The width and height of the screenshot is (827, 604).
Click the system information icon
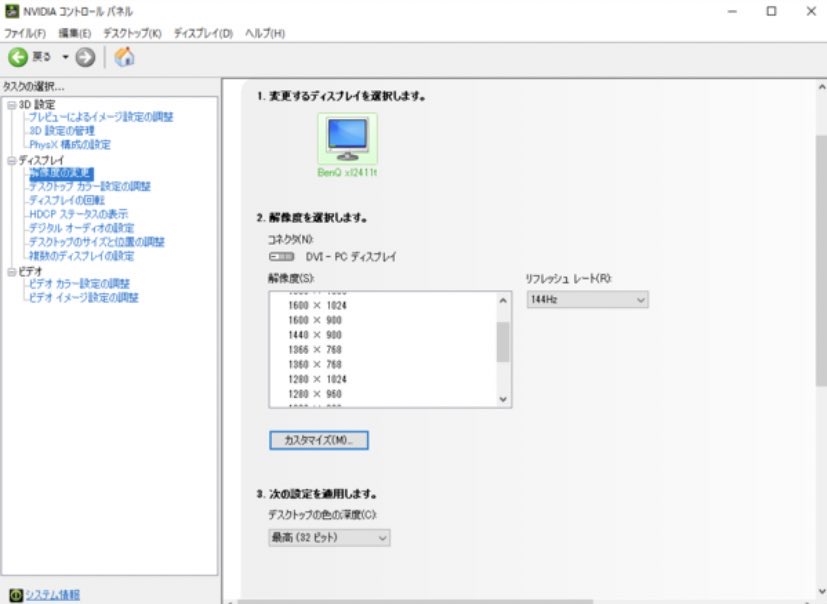coord(16,595)
